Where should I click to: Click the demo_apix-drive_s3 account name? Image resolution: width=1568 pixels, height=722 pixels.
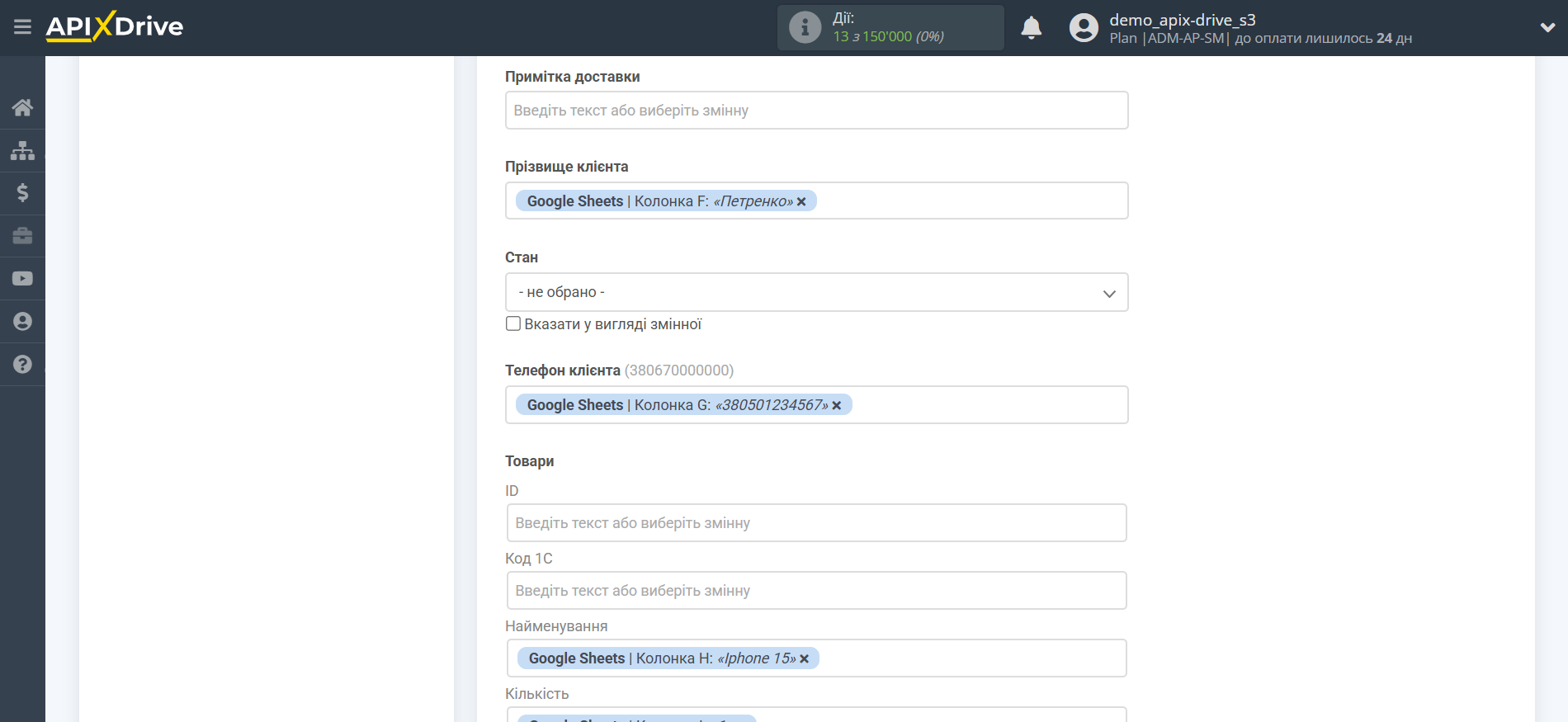tap(1182, 20)
